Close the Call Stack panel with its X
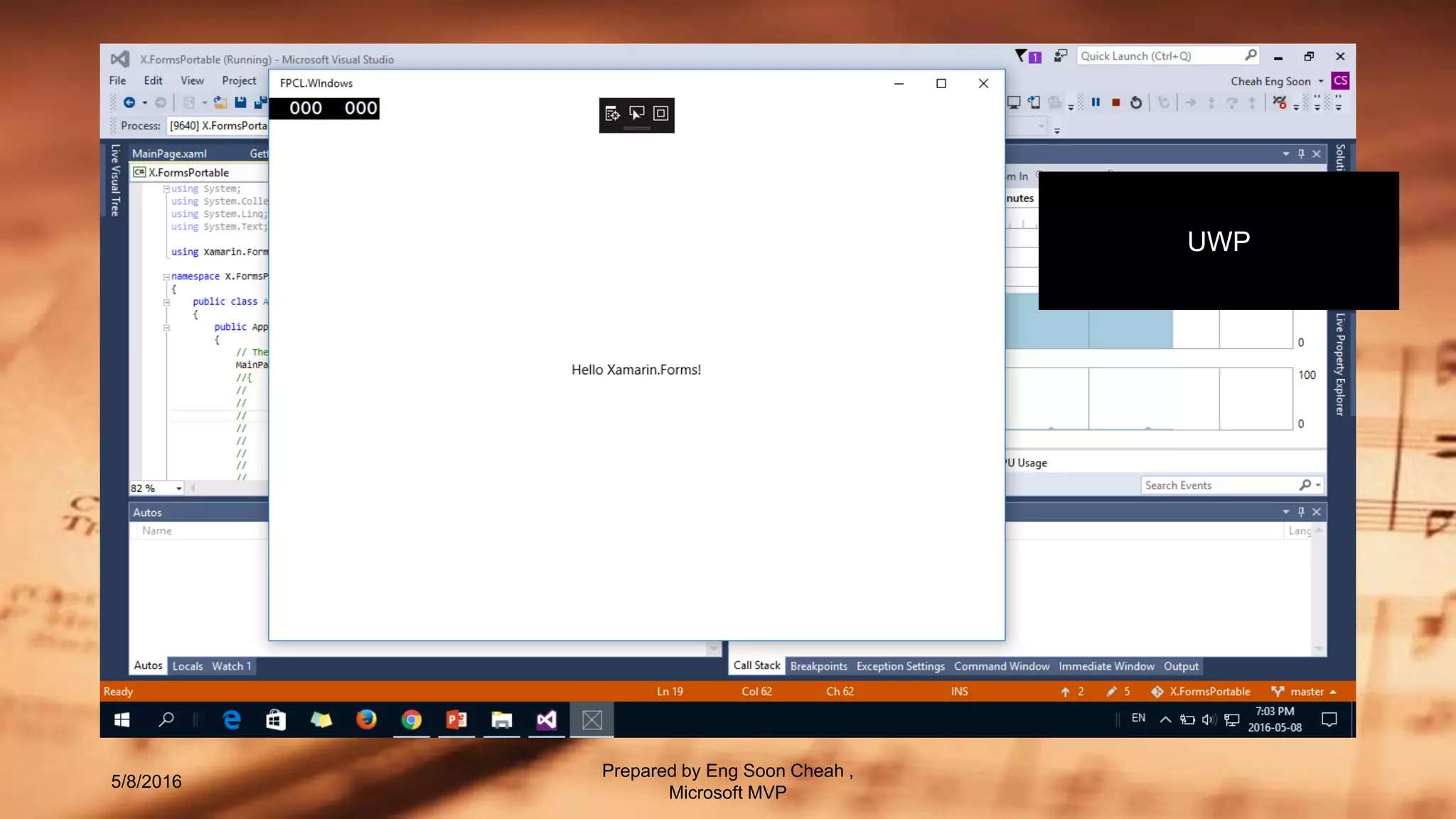The height and width of the screenshot is (819, 1456). pos(1317,512)
